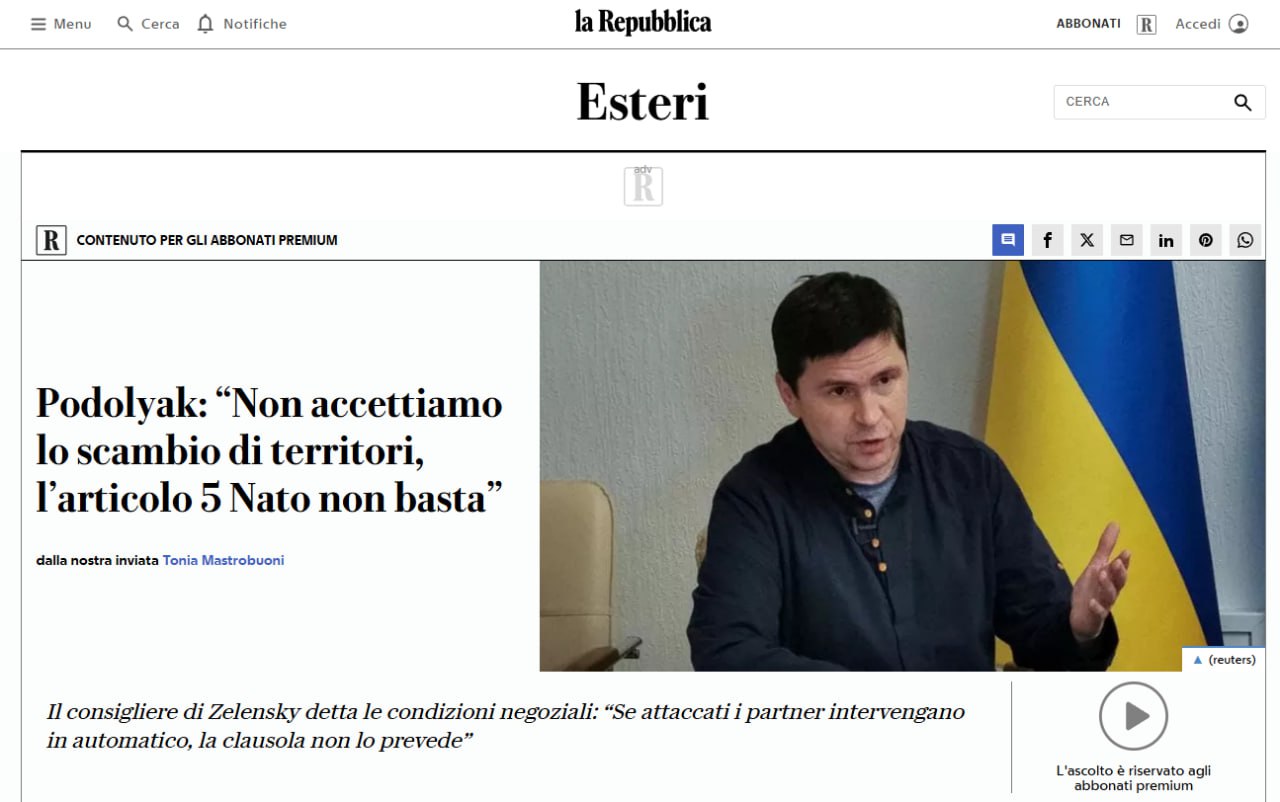Click the Accedi user profile icon
This screenshot has width=1280, height=802.
[1238, 24]
